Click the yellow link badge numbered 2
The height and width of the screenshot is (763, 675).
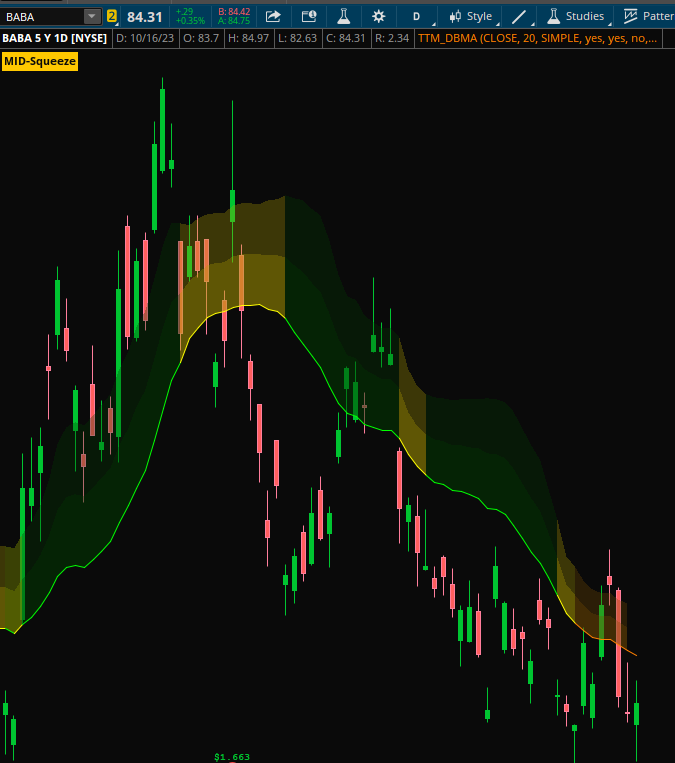tap(112, 16)
